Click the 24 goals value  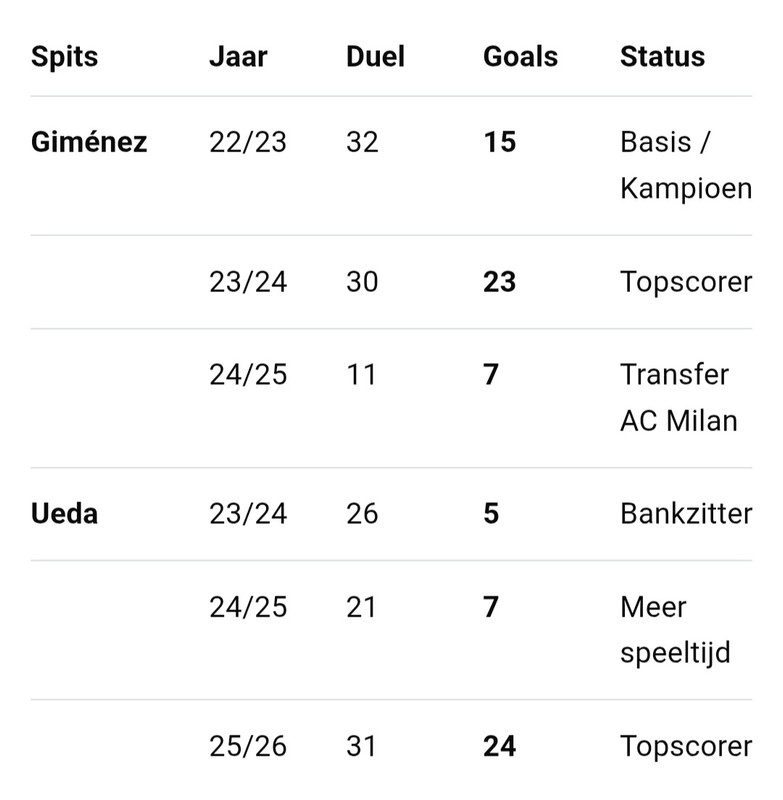[499, 746]
